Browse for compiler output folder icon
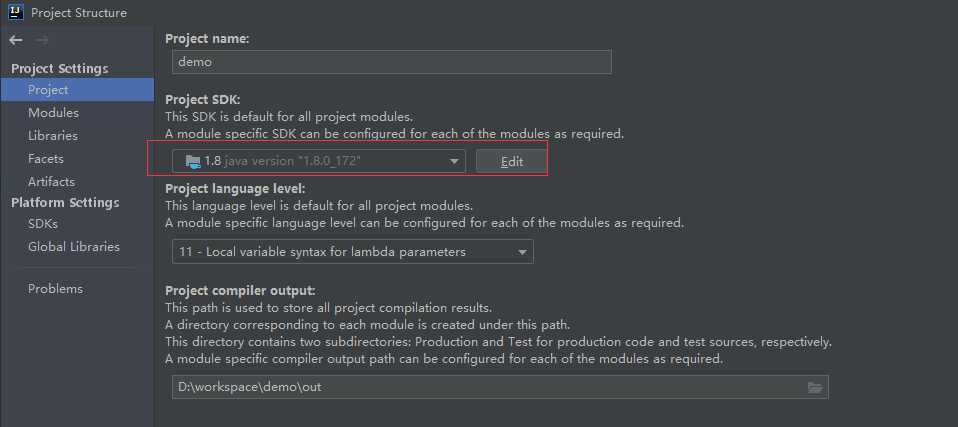 click(814, 387)
